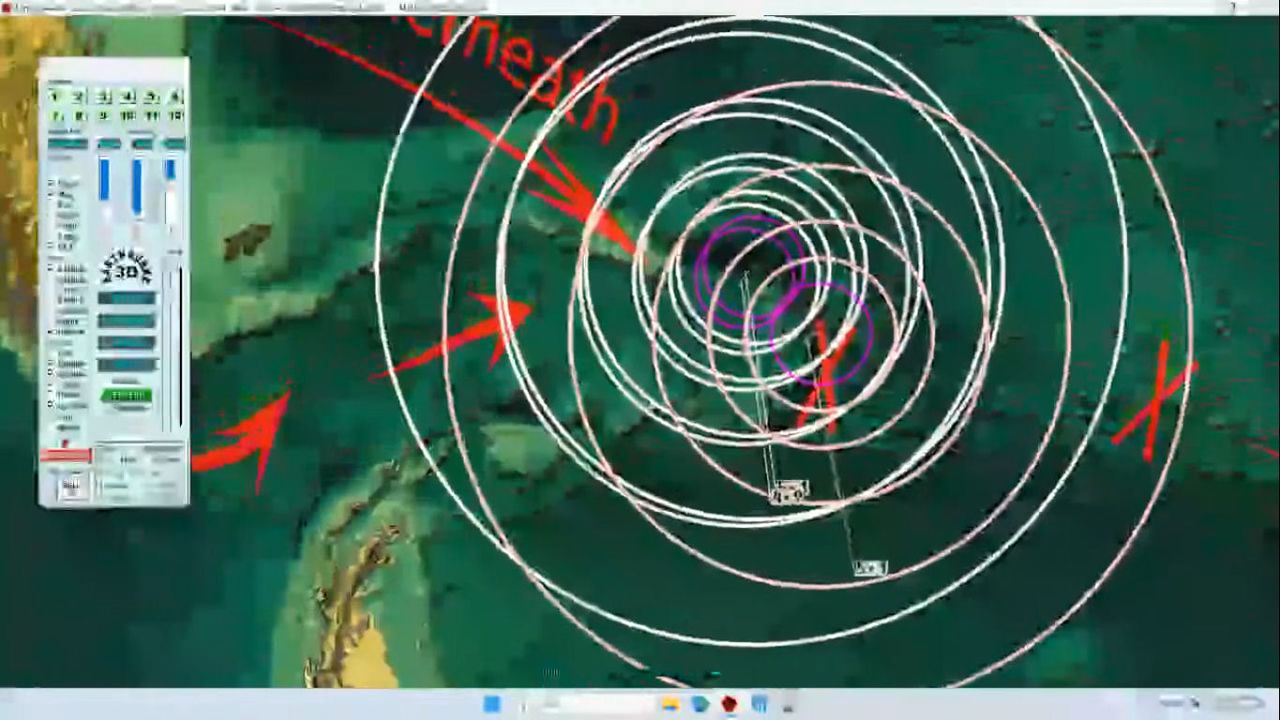Image resolution: width=1280 pixels, height=720 pixels.
Task: Open Microsoft Edge from the taskbar
Action: point(700,704)
